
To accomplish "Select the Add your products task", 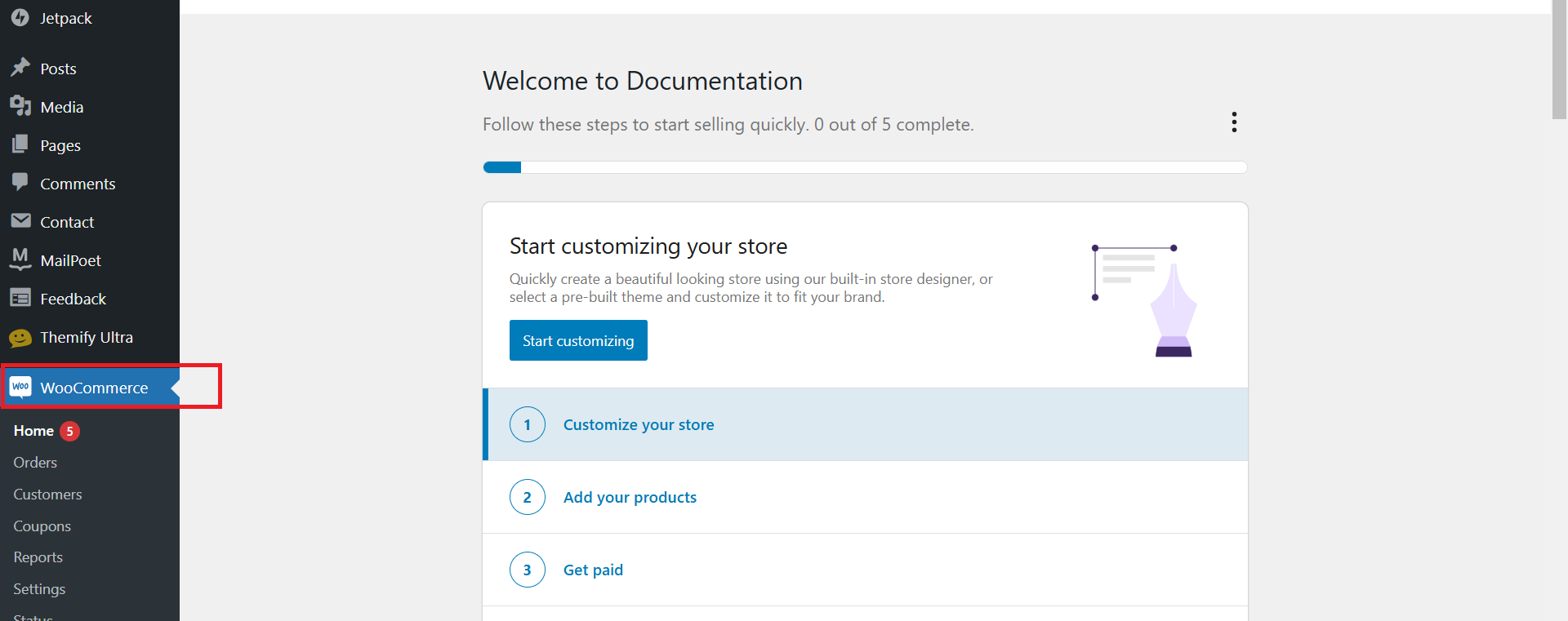I will [866, 497].
